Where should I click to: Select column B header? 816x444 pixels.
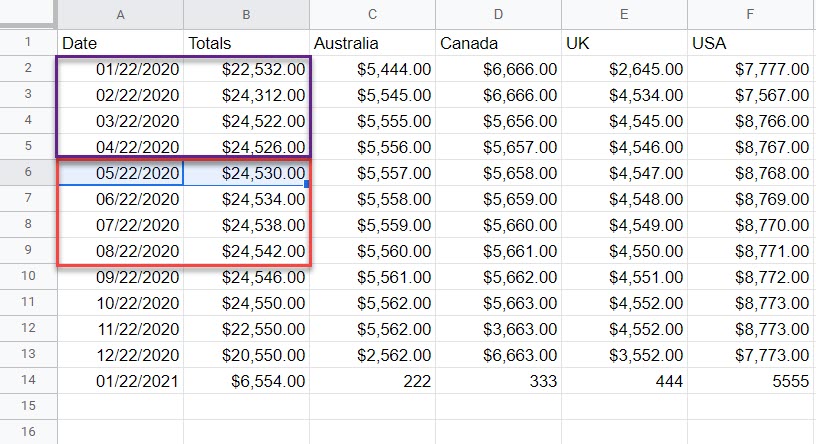[247, 15]
